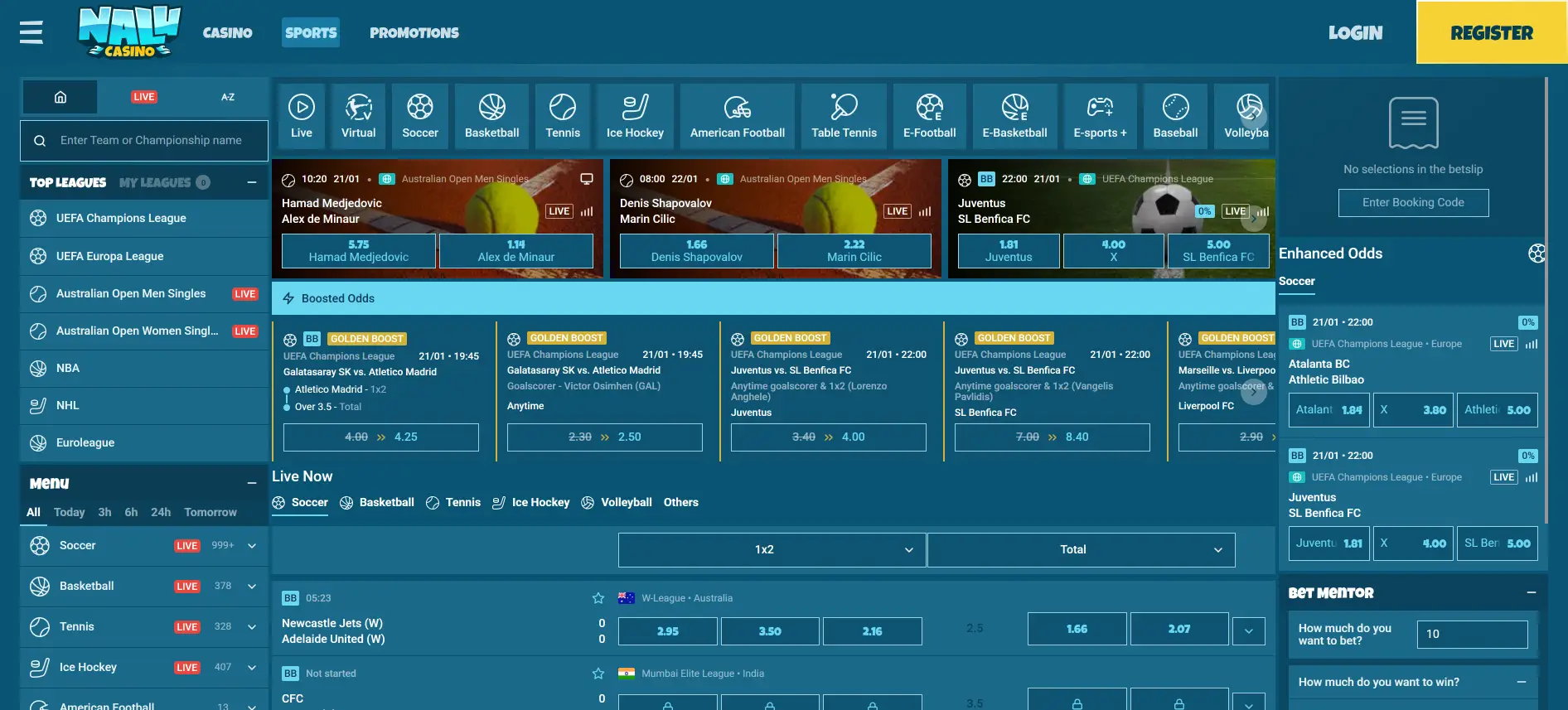Screen dimensions: 1568x710
Task: Filter menu by 6h
Action: pyautogui.click(x=131, y=512)
